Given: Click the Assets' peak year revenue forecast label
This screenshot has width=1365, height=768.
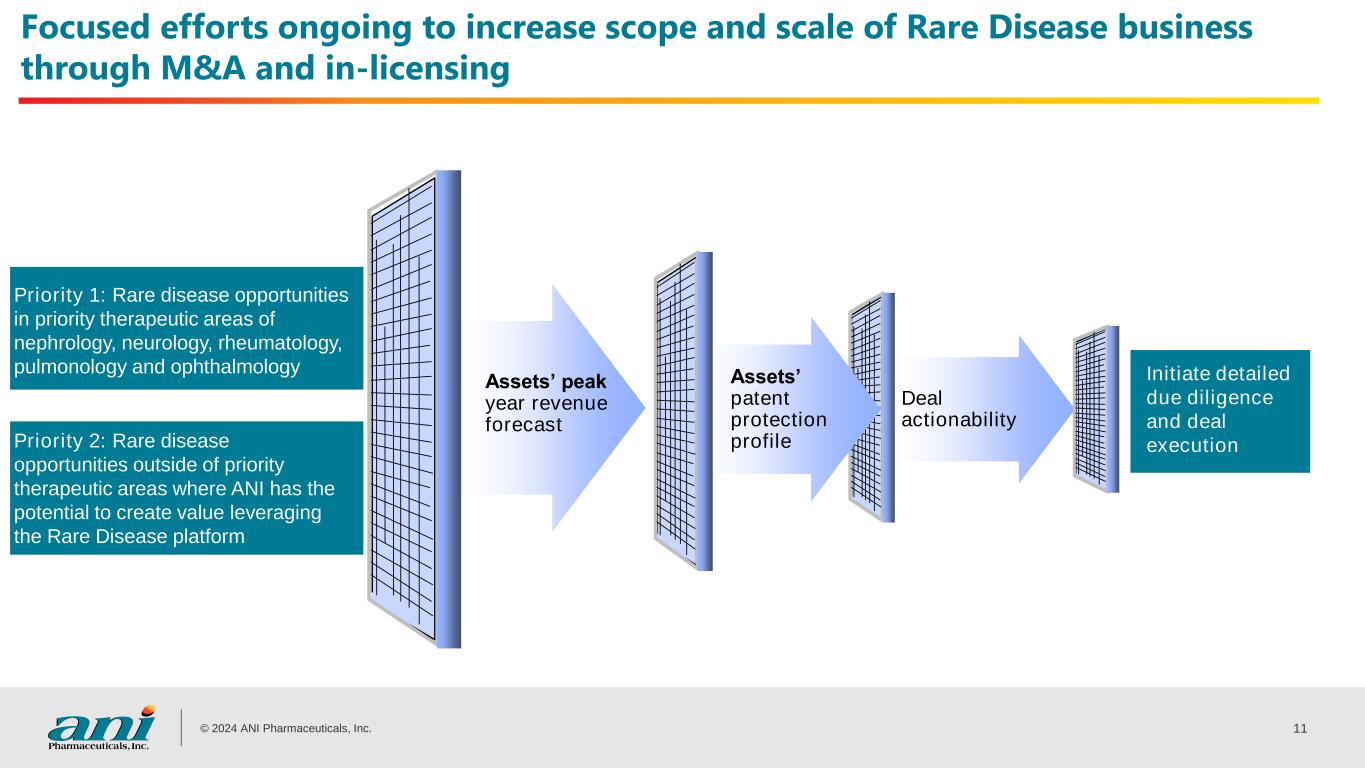Looking at the screenshot, I should (546, 403).
